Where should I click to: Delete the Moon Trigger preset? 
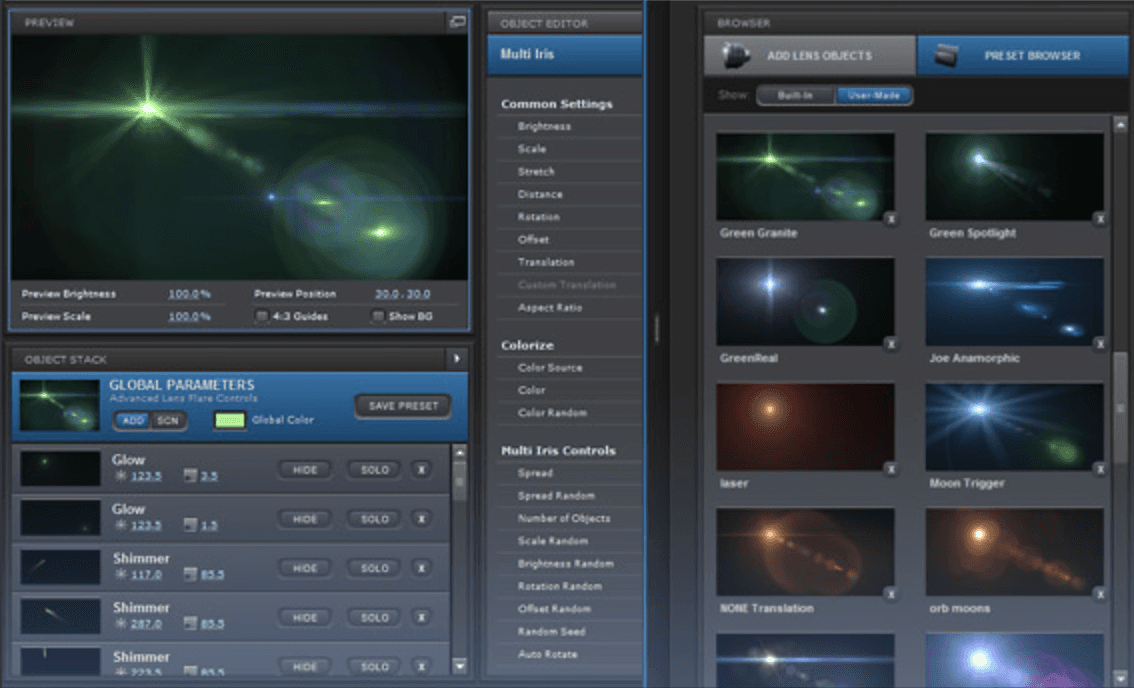click(1100, 469)
